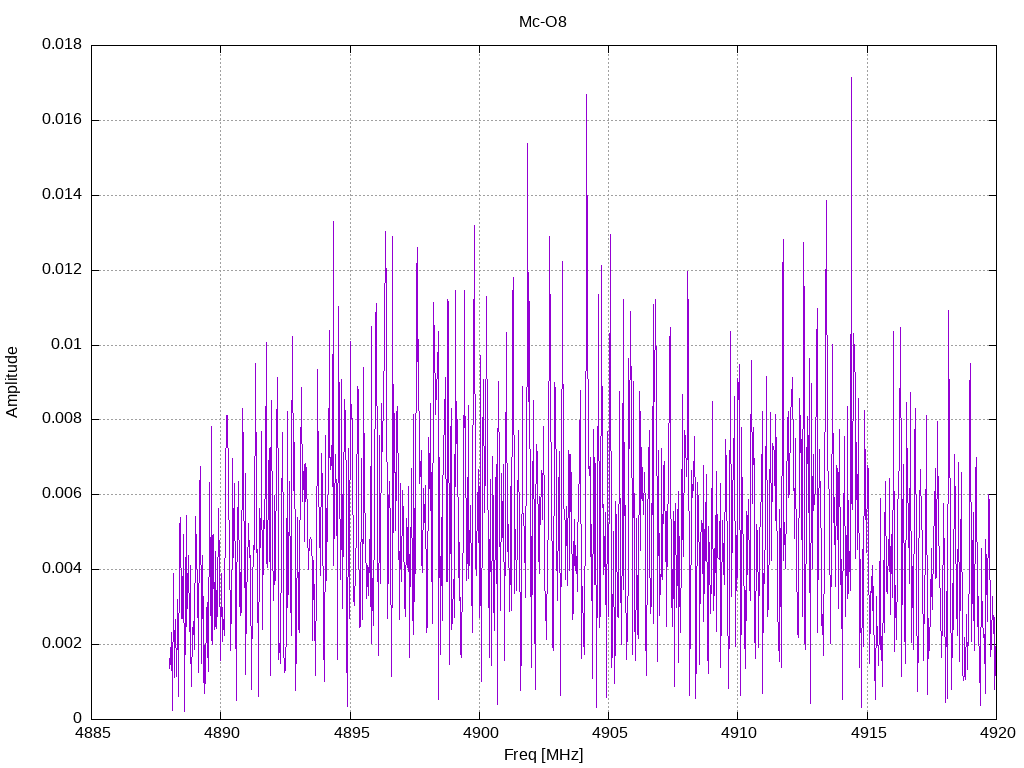Click the 4900 x-axis tick label
The width and height of the screenshot is (1024, 768).
480,733
